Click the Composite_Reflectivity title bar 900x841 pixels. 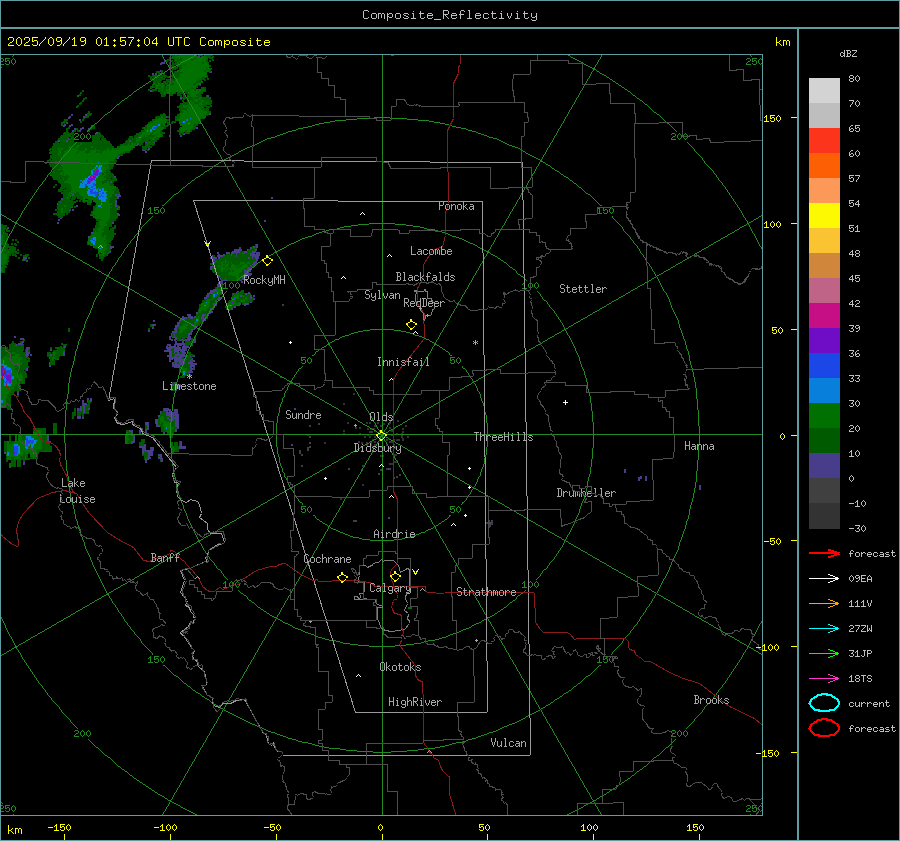point(449,14)
